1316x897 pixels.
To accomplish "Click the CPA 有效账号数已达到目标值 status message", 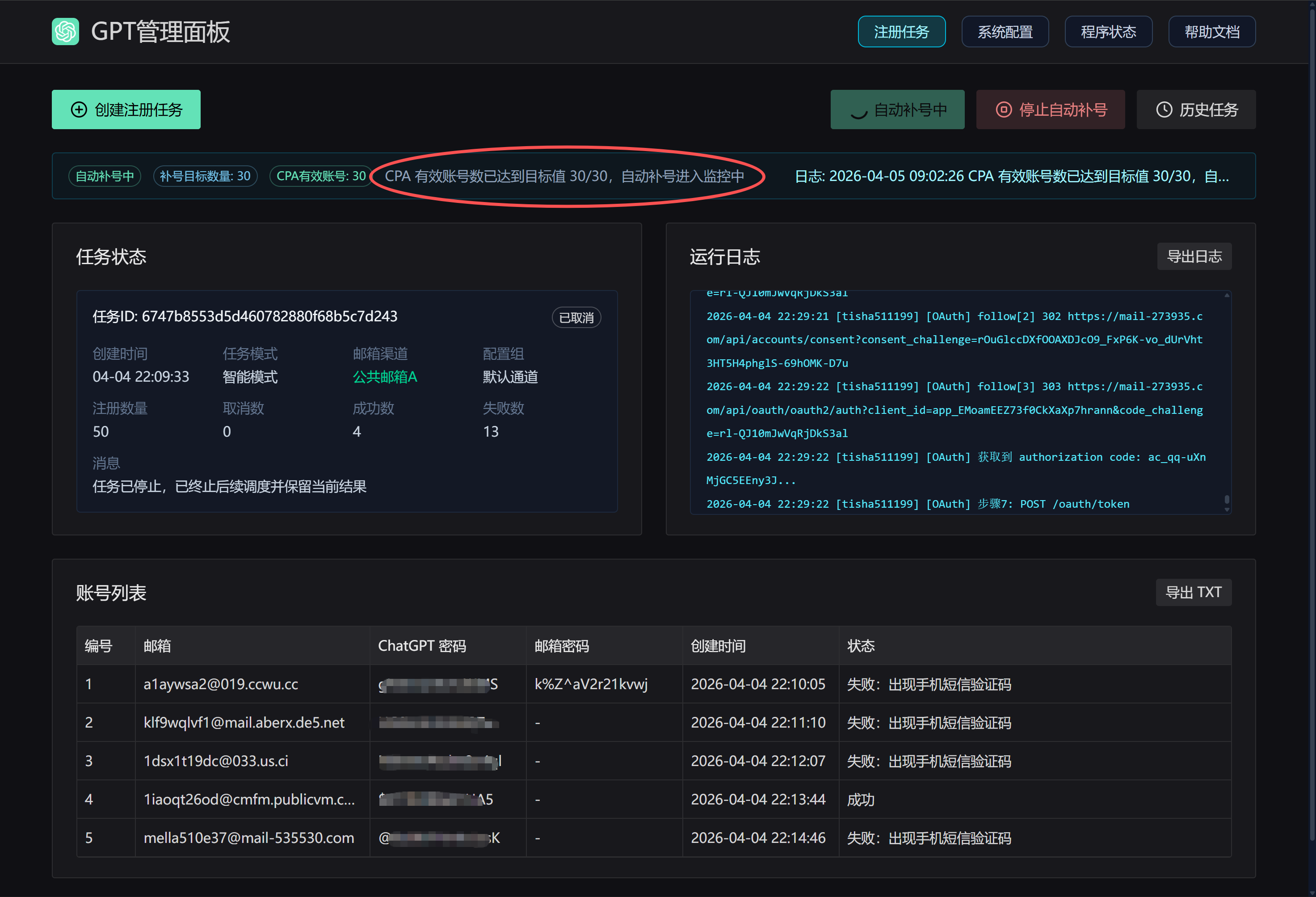I will tap(564, 176).
